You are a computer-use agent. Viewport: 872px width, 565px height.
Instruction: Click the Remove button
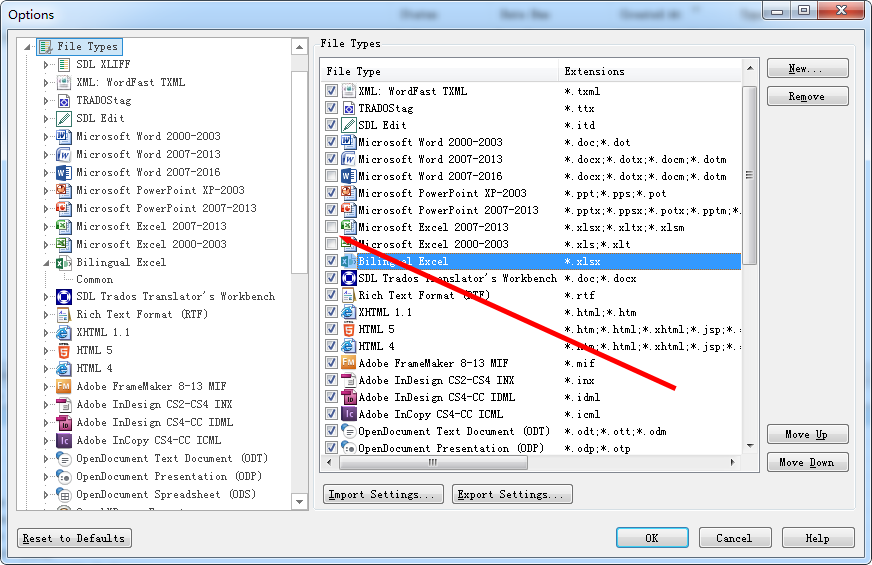click(x=807, y=96)
